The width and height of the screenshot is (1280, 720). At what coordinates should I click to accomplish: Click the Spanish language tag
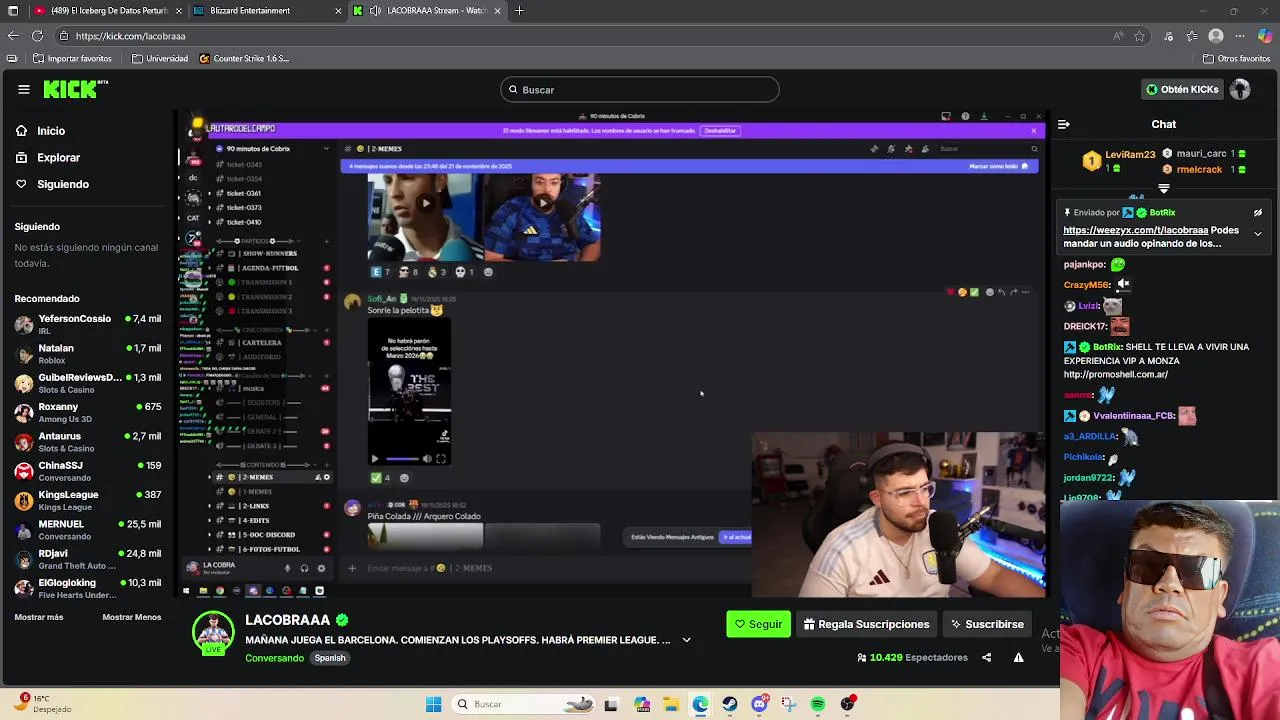[x=330, y=658]
